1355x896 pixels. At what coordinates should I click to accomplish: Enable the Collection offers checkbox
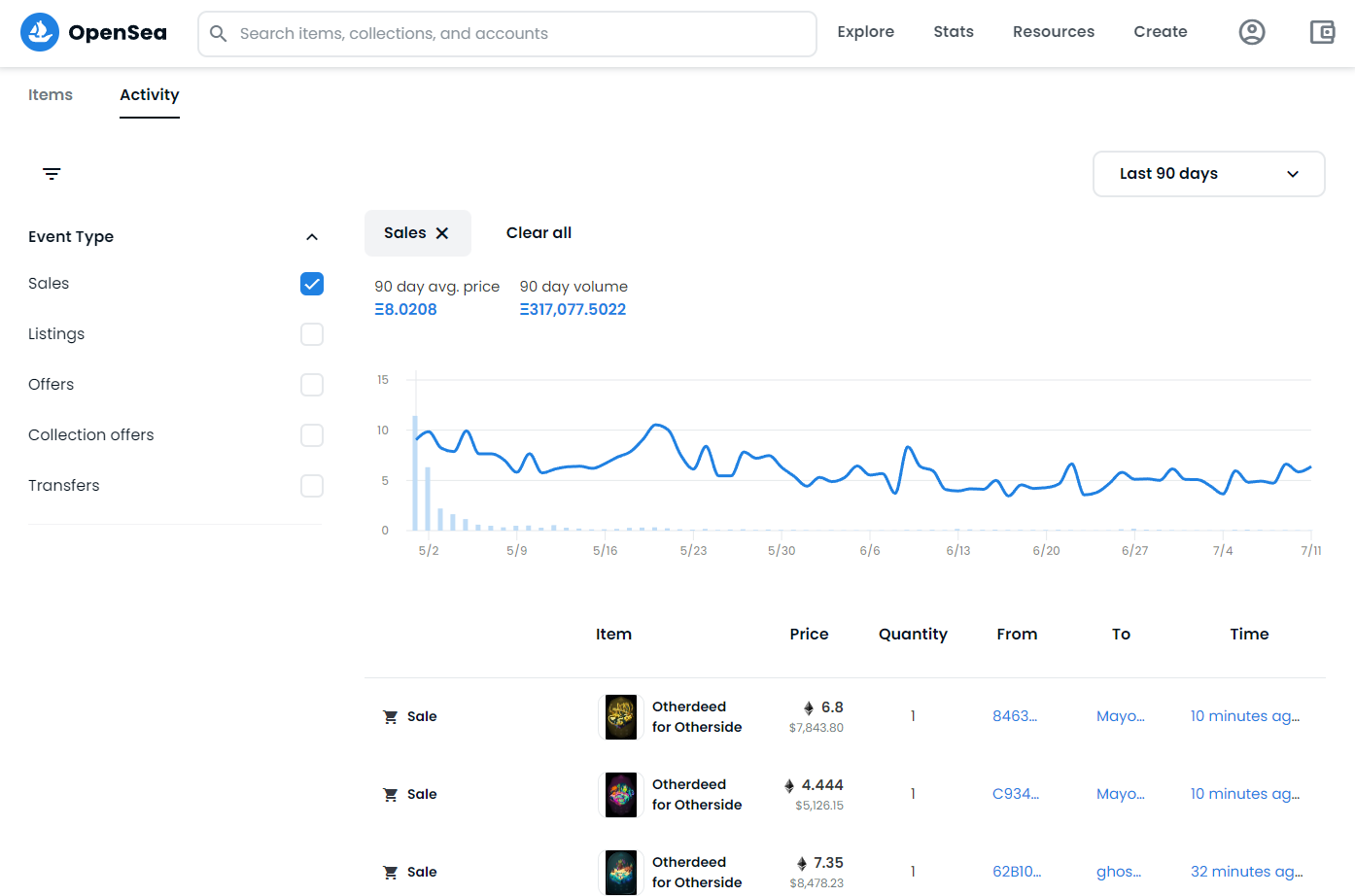click(312, 435)
